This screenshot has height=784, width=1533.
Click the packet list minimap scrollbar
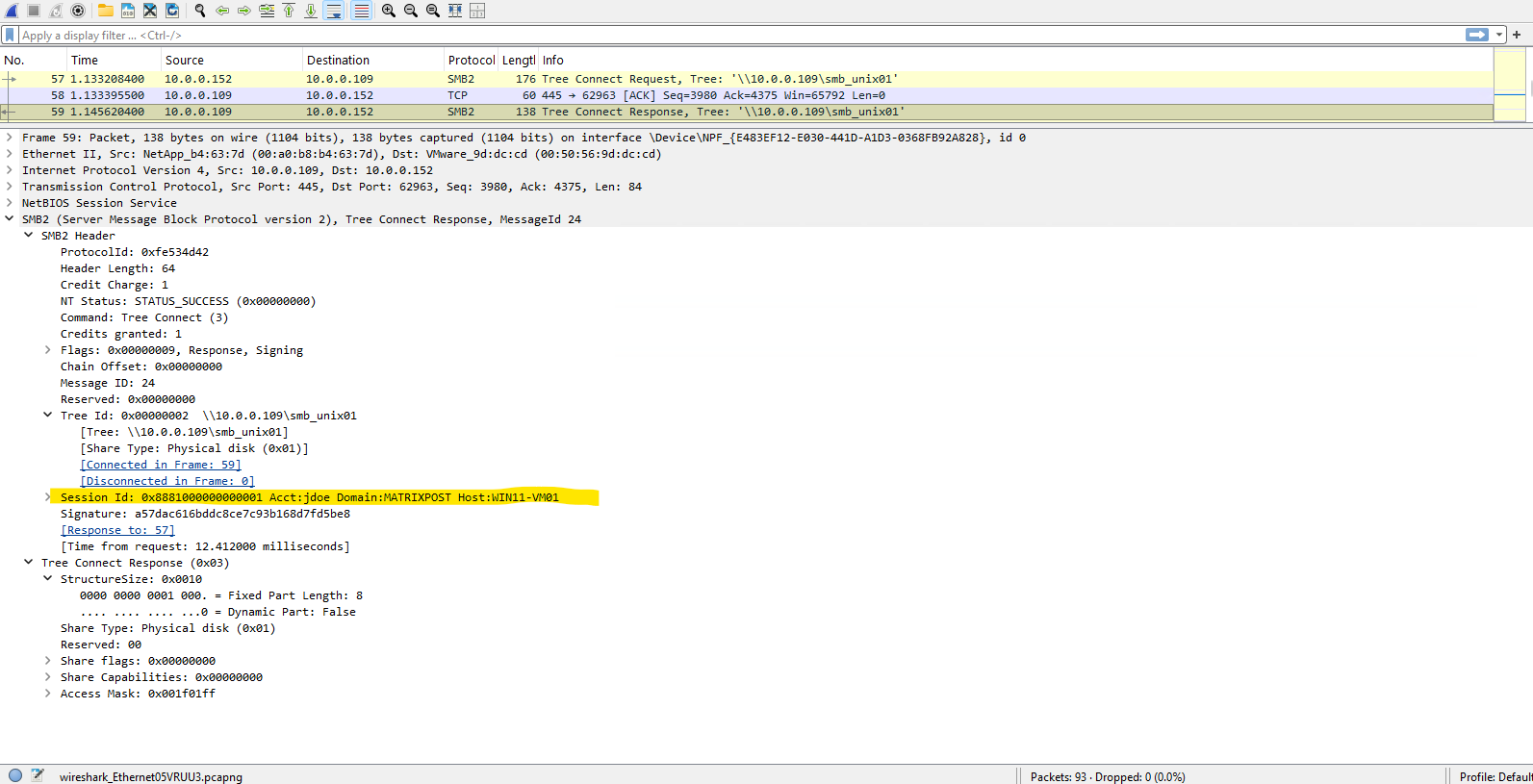click(1510, 85)
